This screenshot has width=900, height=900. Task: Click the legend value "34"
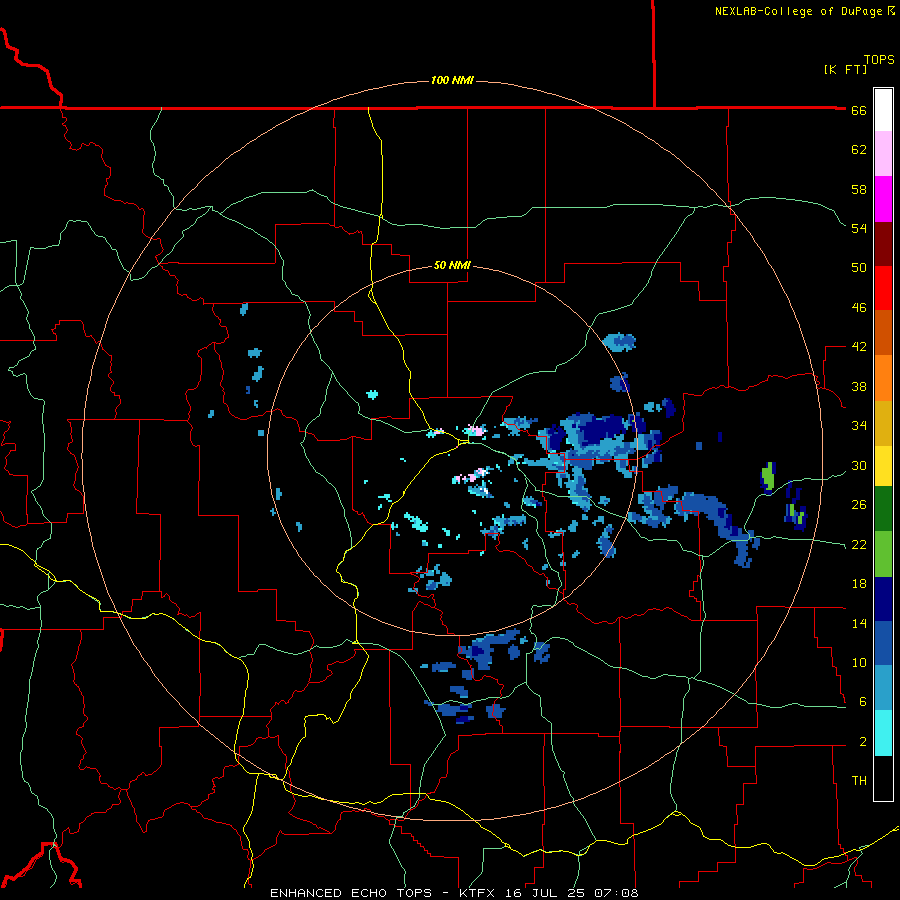859,425
